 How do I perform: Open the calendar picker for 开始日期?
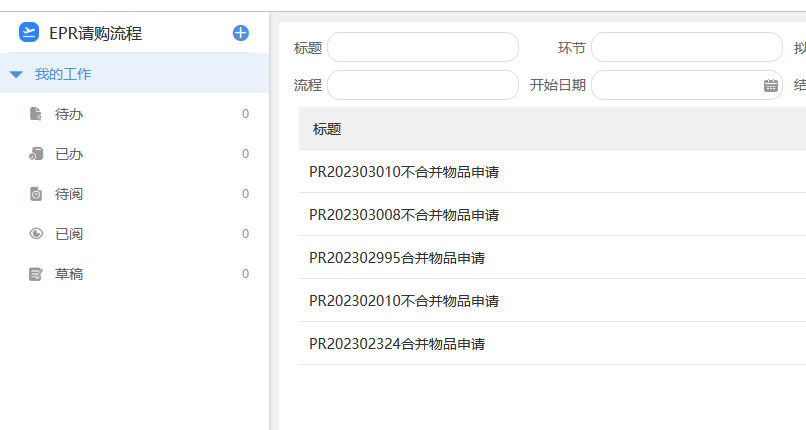(x=771, y=85)
